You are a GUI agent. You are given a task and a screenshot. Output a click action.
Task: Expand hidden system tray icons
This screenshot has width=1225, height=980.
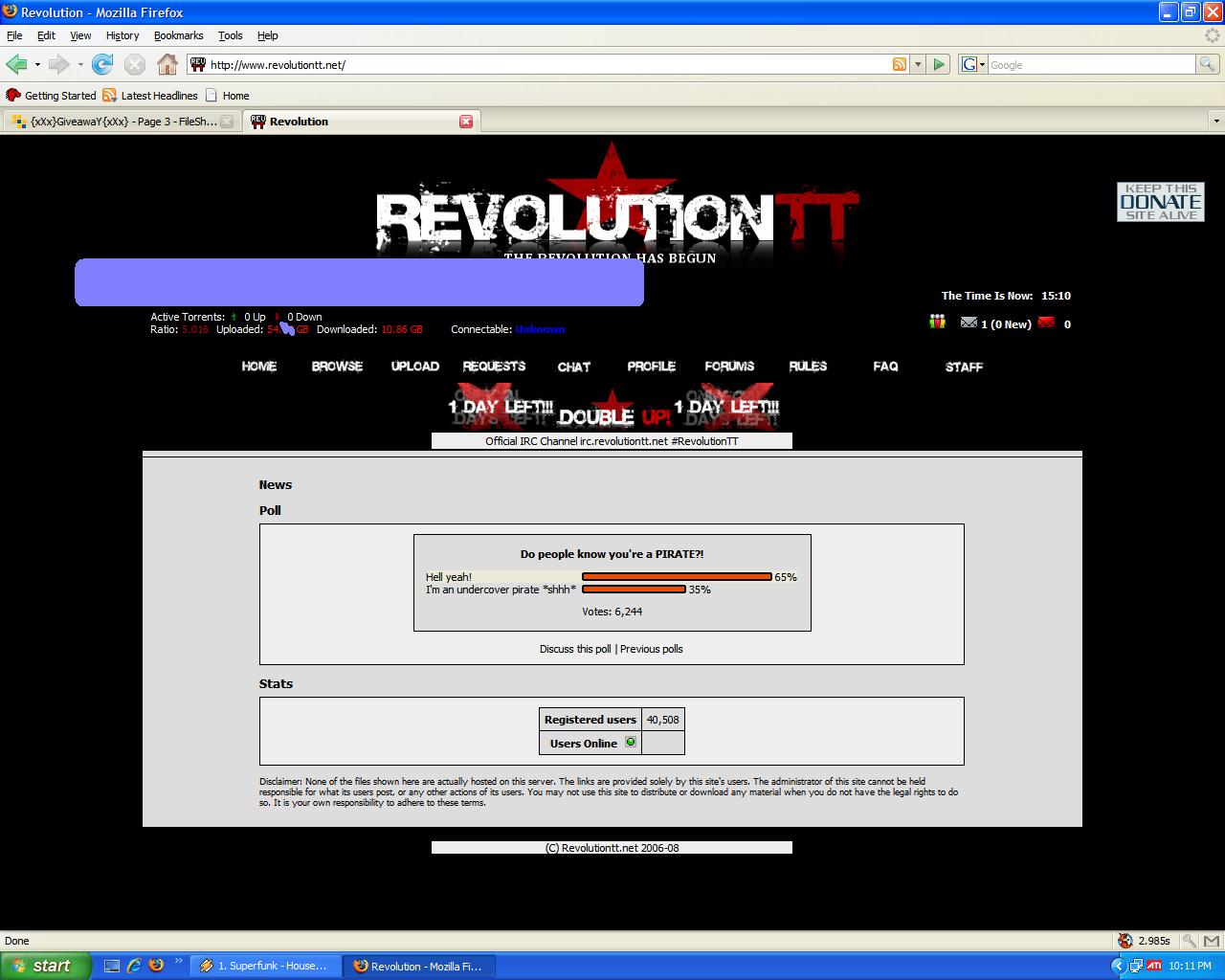(1118, 966)
